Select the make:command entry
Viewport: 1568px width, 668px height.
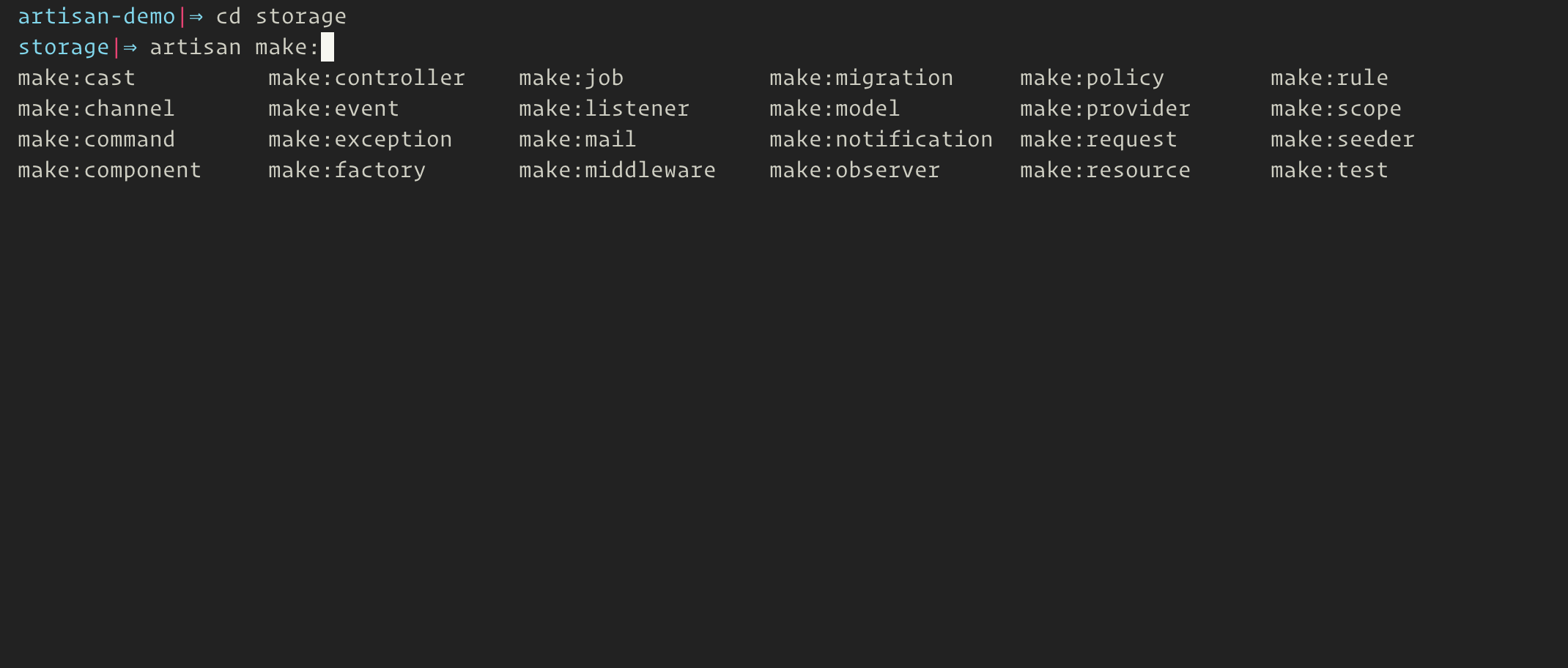97,139
